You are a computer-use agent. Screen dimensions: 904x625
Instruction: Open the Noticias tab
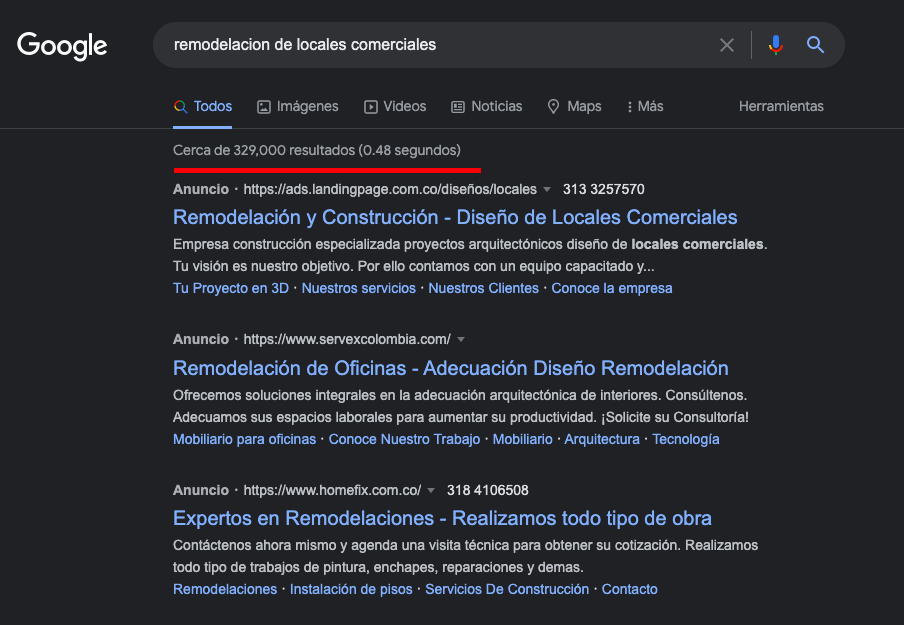[487, 107]
